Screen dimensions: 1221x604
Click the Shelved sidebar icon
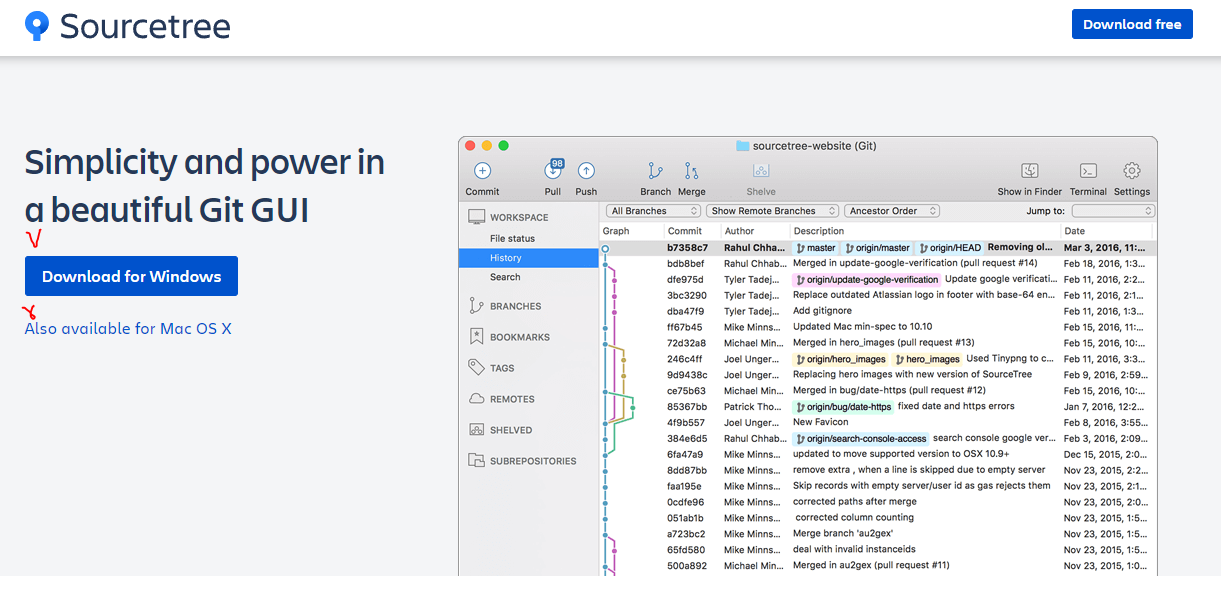476,430
